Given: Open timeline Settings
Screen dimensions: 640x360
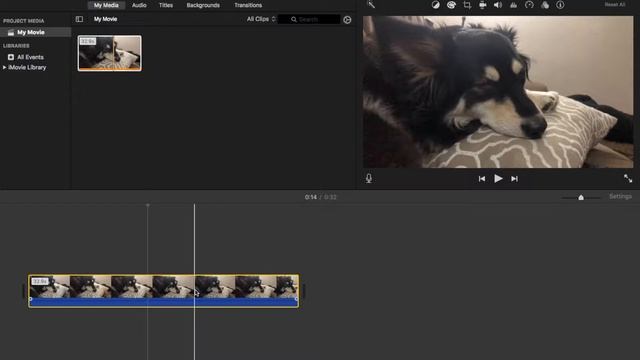Looking at the screenshot, I should point(620,197).
